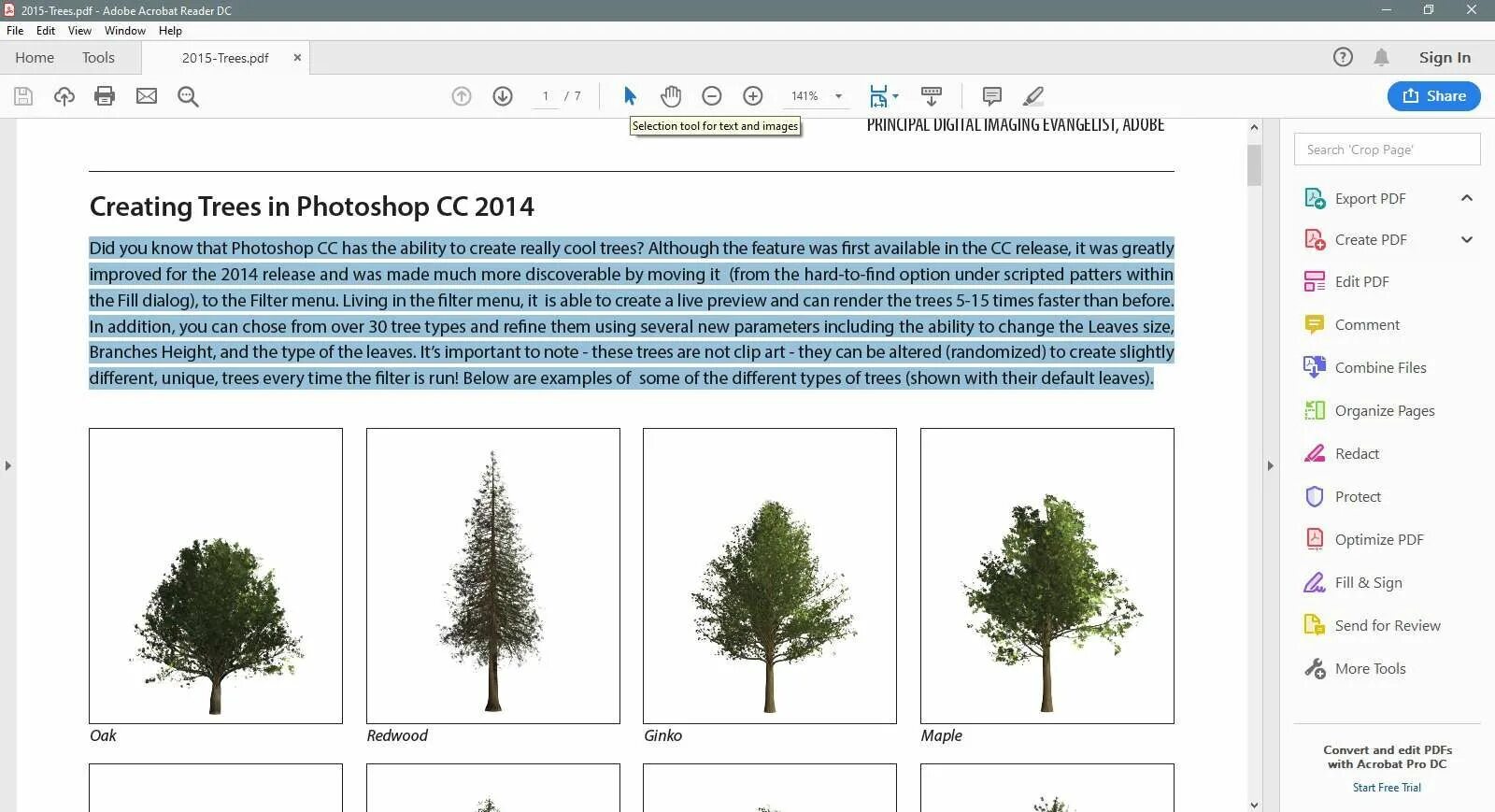Open notifications bell icon
The height and width of the screenshot is (812, 1495).
click(x=1381, y=57)
